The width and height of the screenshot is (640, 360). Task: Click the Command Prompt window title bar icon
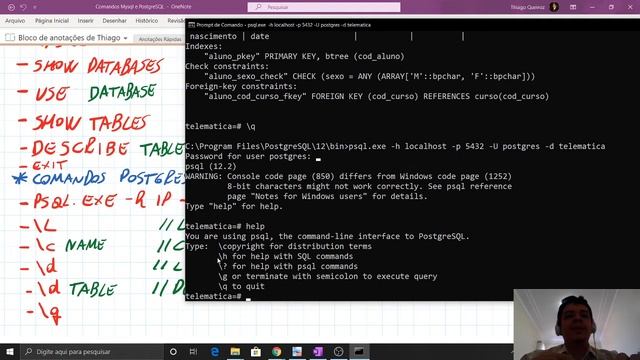(x=191, y=25)
